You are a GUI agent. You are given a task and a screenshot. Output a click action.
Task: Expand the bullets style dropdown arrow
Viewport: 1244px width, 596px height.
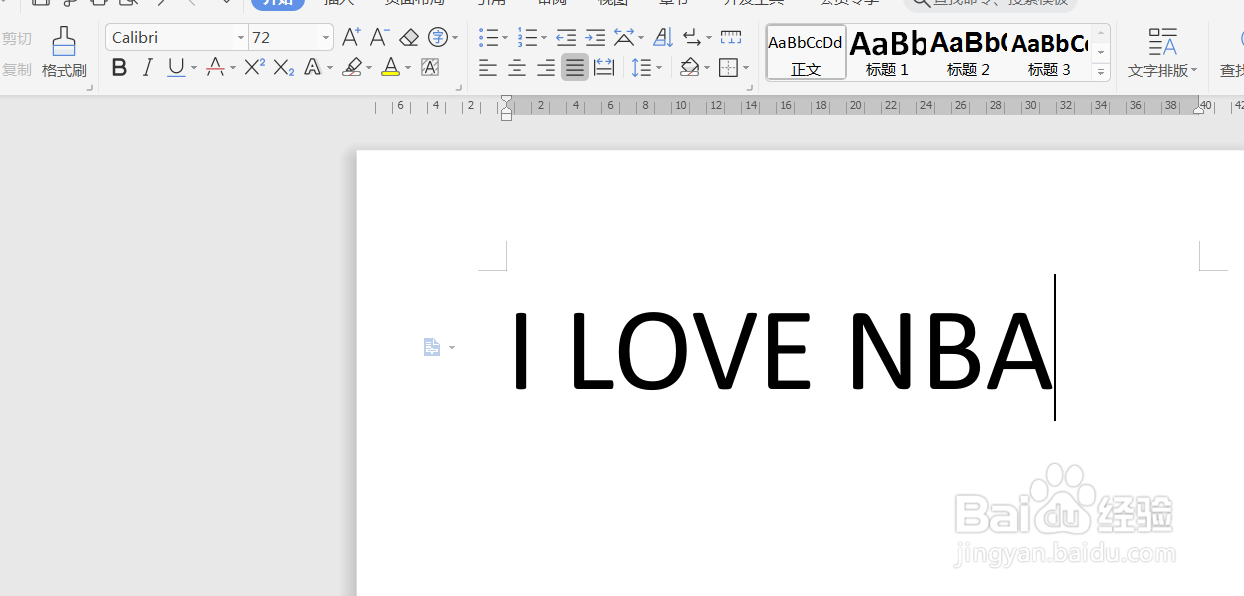coord(505,39)
